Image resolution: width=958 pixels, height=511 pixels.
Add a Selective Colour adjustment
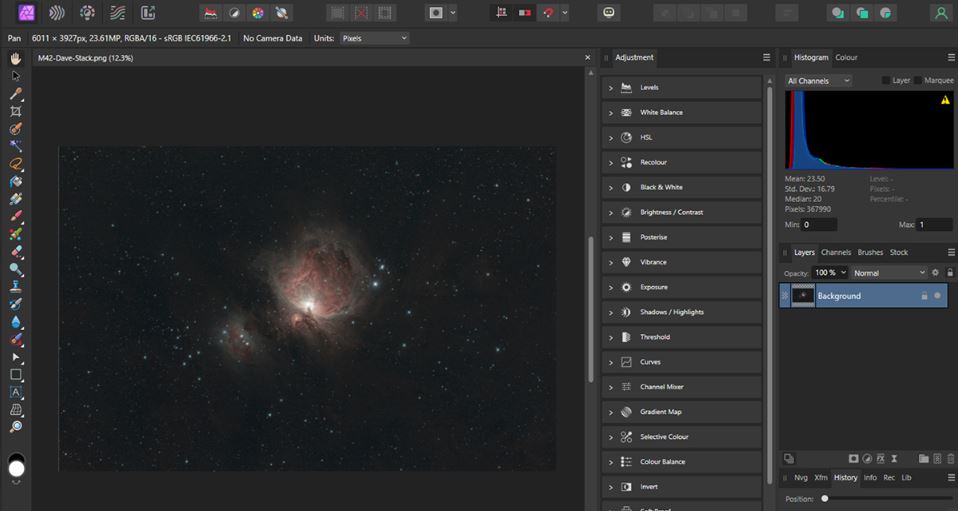click(x=681, y=436)
